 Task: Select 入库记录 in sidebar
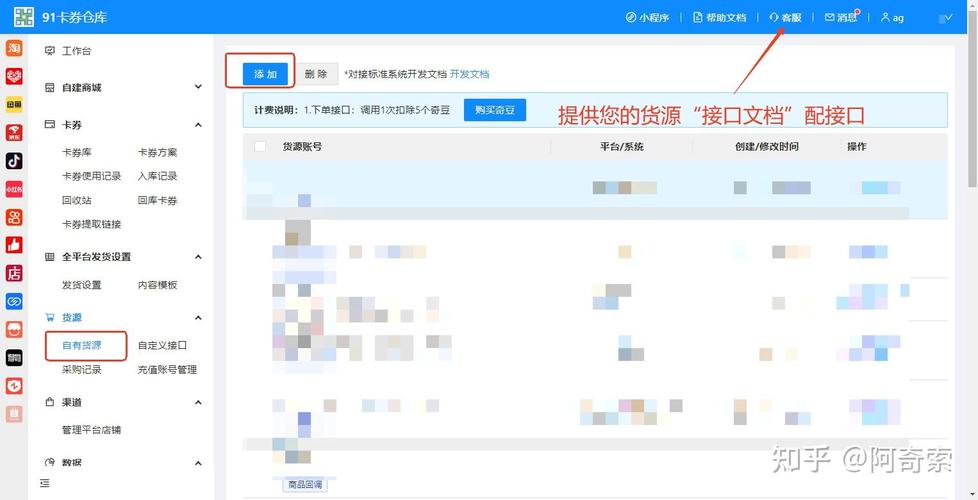157,176
